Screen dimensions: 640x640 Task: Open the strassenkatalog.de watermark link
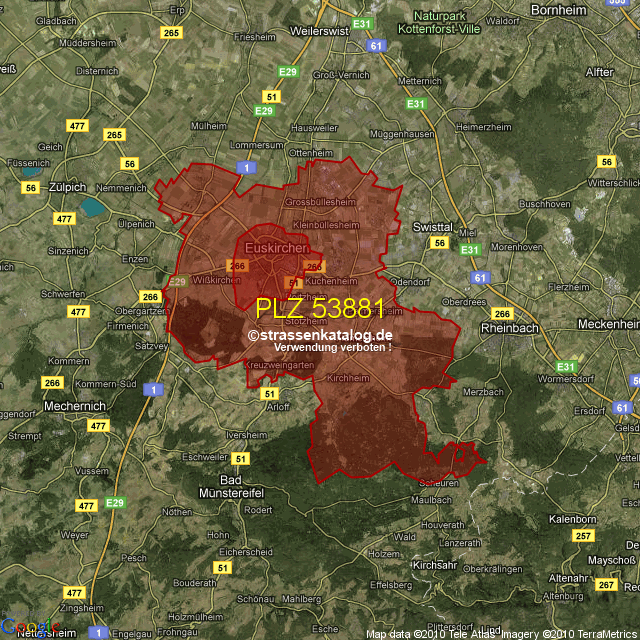320,336
